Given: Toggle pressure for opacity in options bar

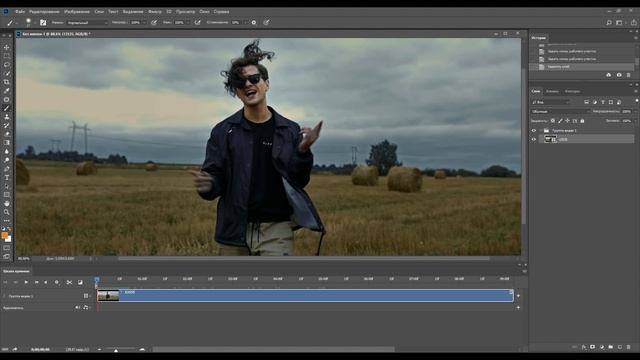Looking at the screenshot, I should pos(154,23).
